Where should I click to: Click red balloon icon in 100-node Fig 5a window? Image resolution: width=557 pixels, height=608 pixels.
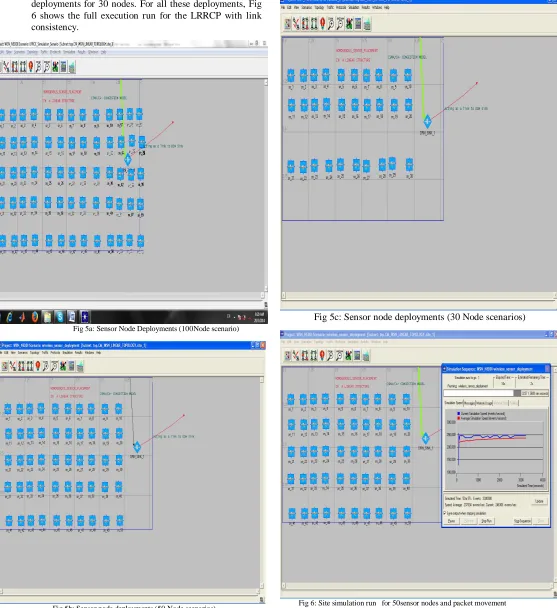coord(31,67)
